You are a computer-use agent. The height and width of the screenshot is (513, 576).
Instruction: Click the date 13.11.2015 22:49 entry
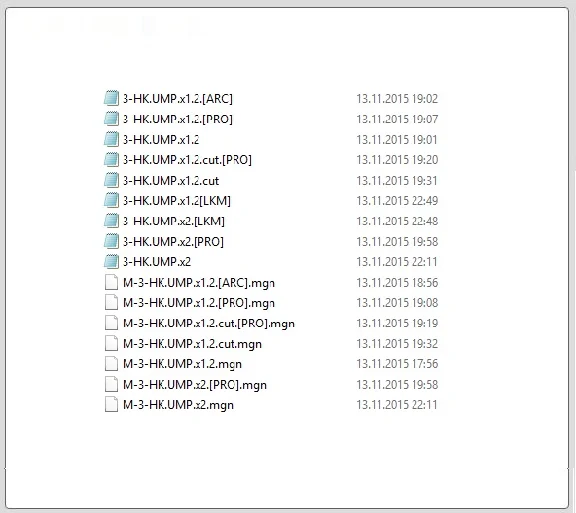tap(397, 201)
